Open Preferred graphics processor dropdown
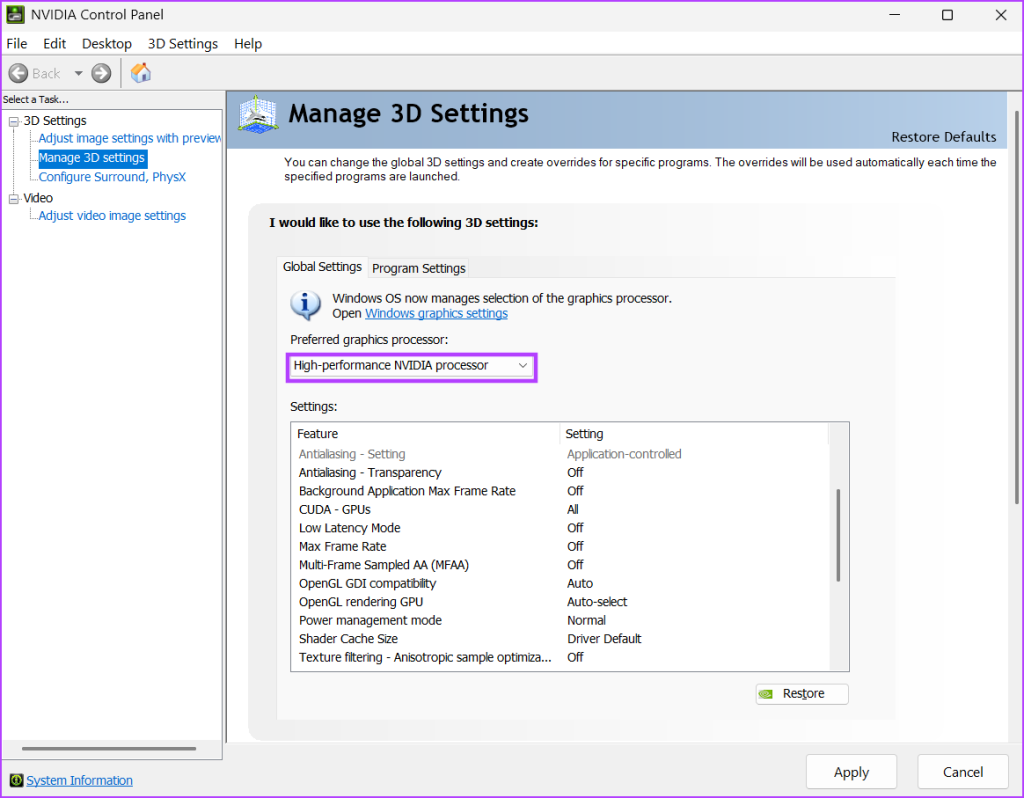Image resolution: width=1024 pixels, height=798 pixels. pos(411,366)
